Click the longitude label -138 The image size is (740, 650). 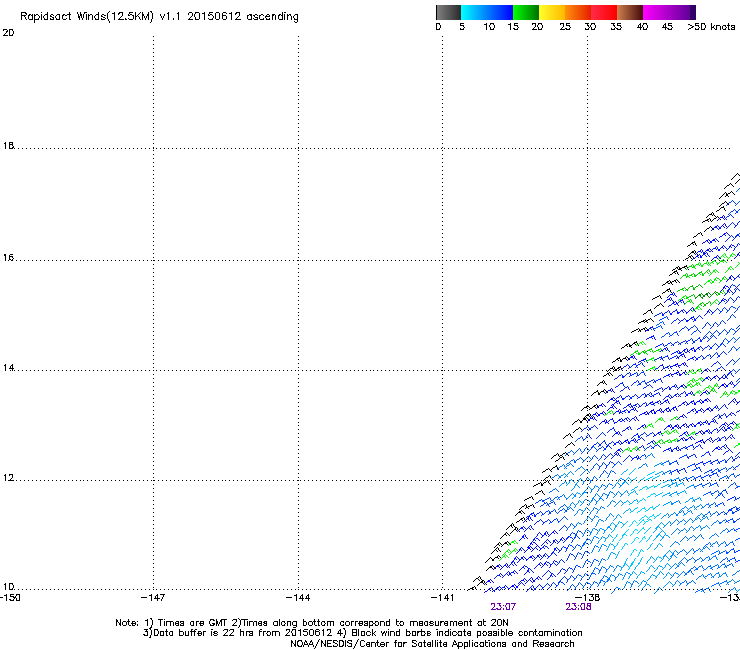588,598
